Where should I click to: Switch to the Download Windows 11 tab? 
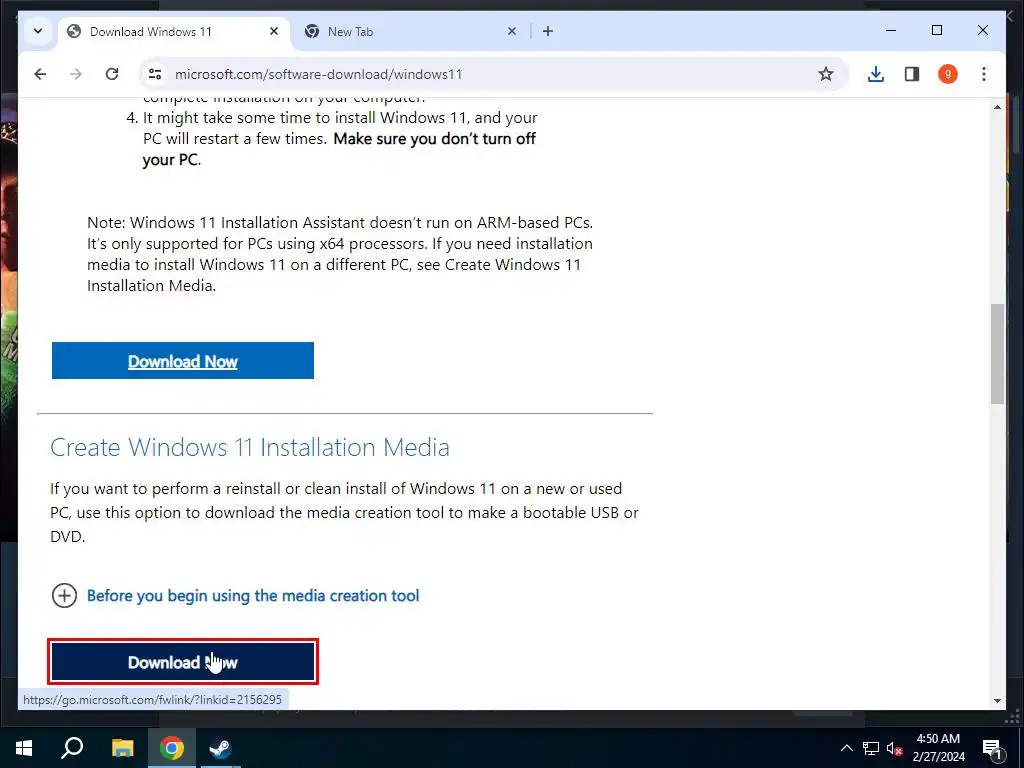pyautogui.click(x=174, y=31)
